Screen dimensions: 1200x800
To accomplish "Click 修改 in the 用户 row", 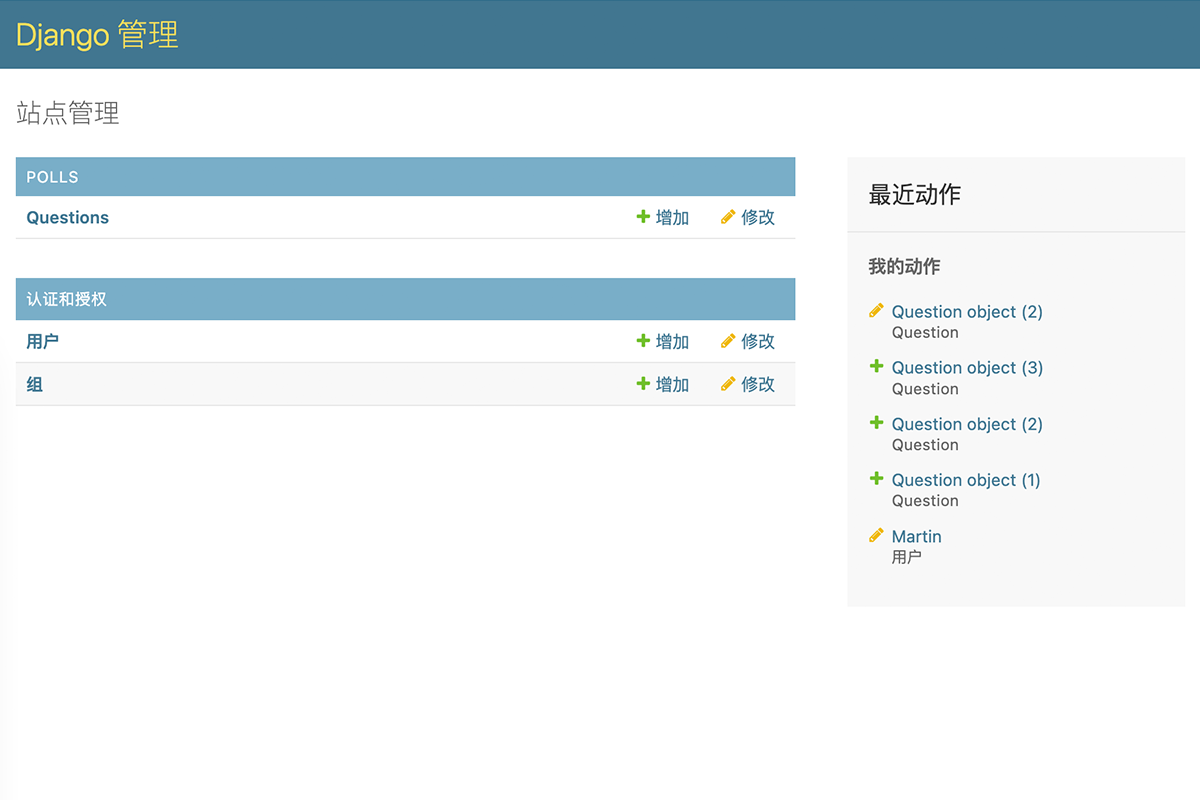I will (758, 341).
